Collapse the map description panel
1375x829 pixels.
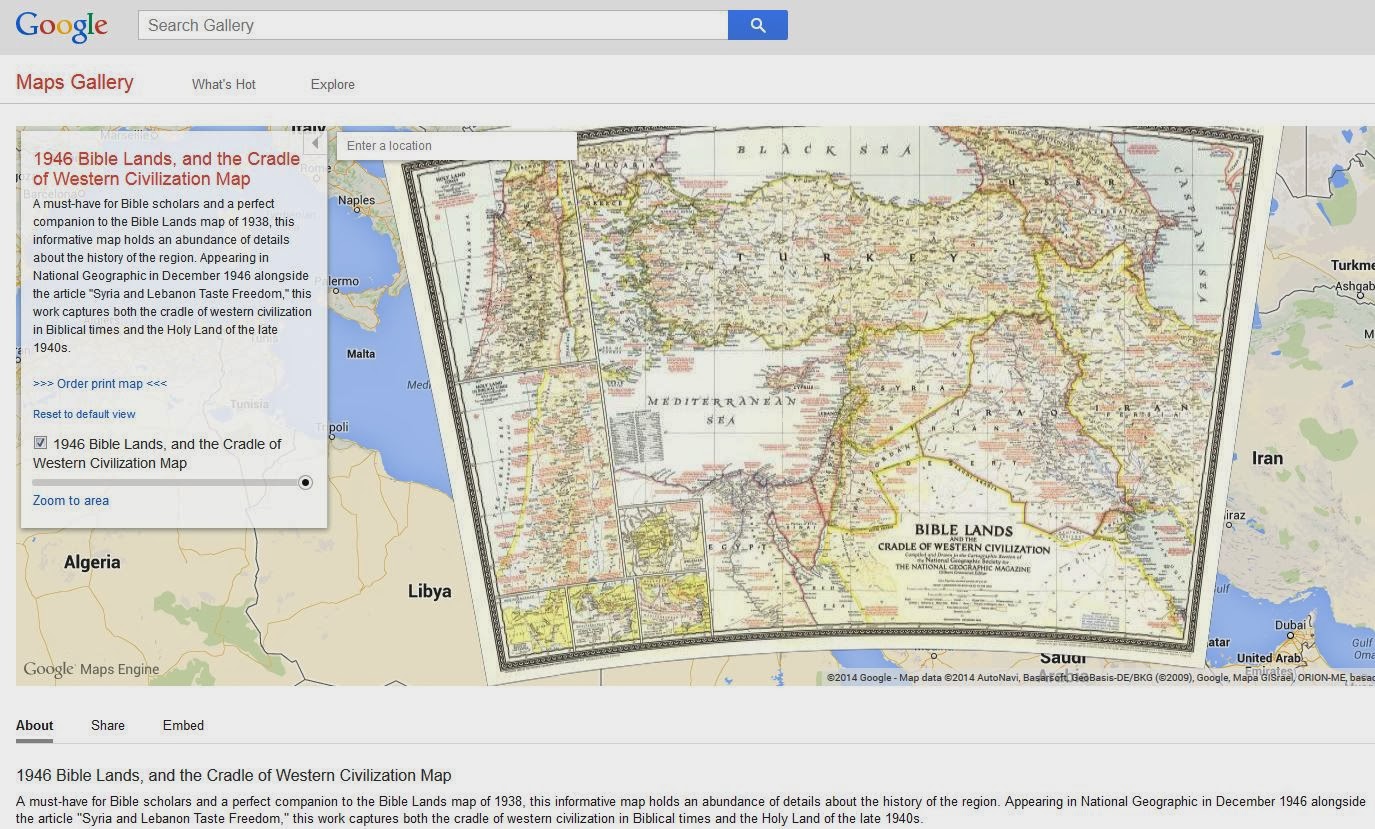pos(316,142)
